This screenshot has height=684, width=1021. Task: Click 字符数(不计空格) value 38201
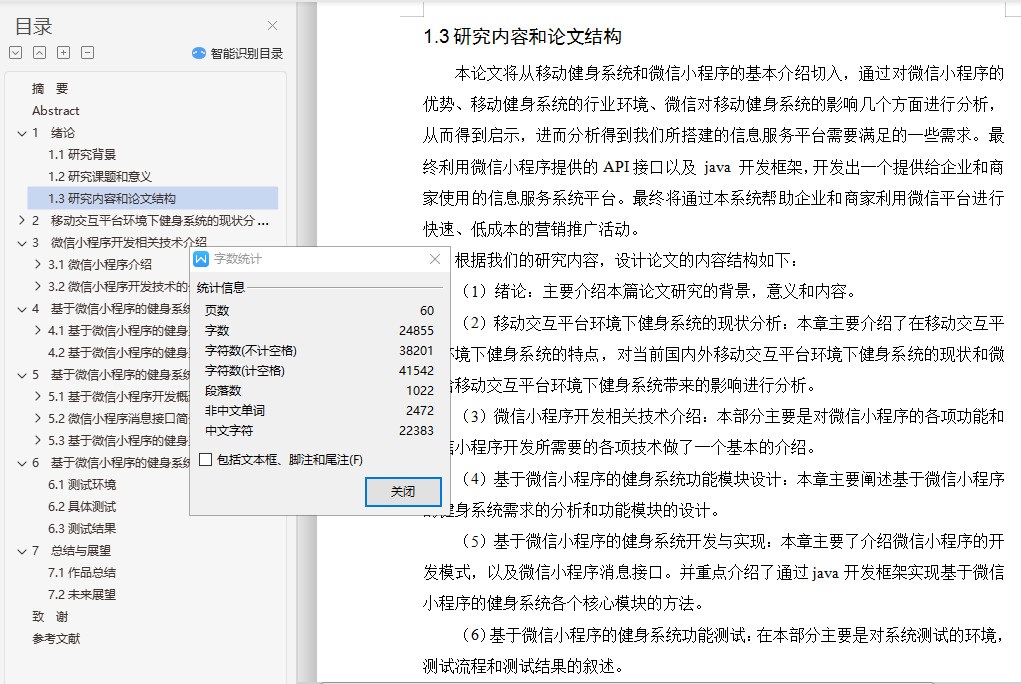coord(417,350)
